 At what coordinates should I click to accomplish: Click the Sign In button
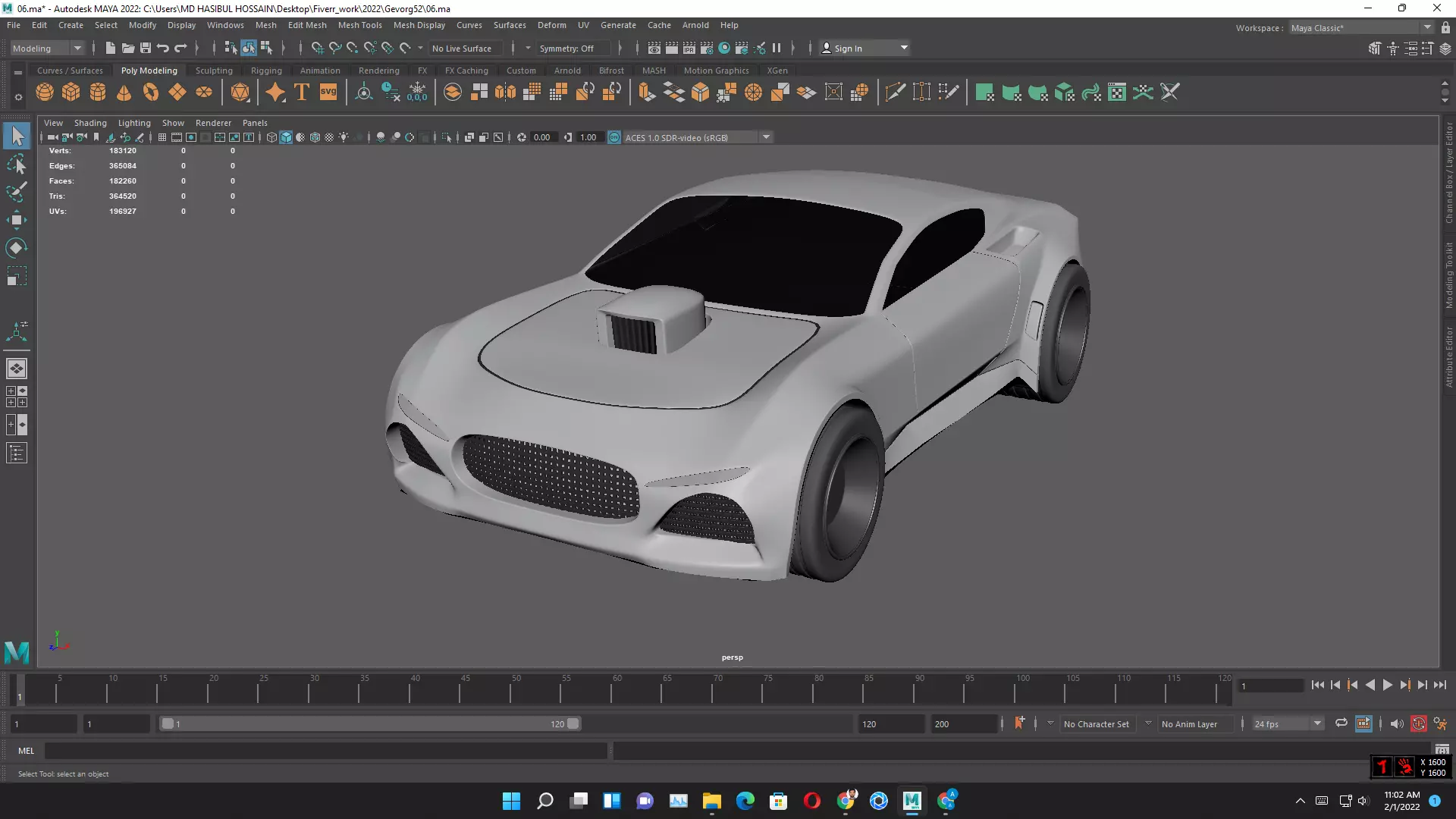(x=848, y=48)
